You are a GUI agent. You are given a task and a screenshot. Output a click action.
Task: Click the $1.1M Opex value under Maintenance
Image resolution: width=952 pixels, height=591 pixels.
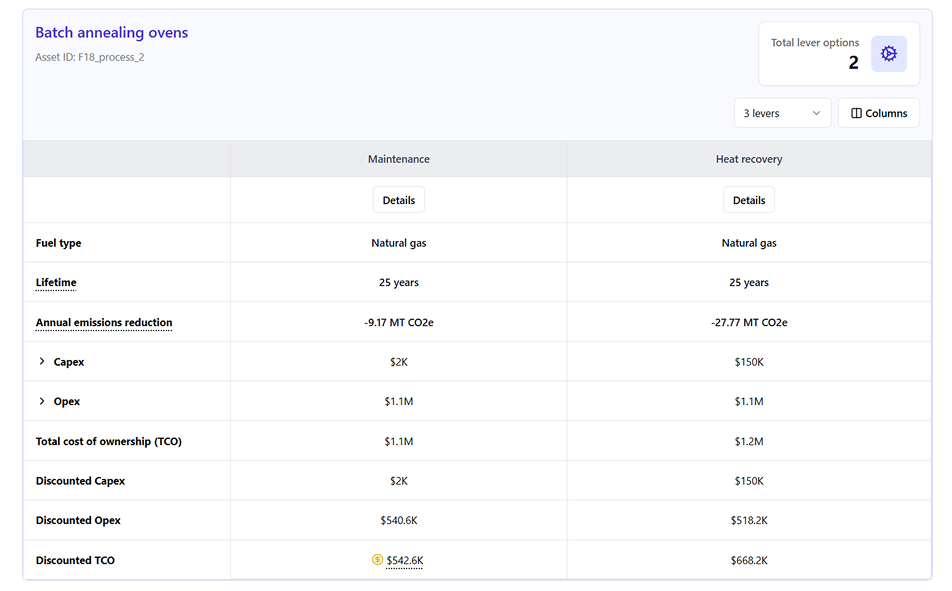pos(398,401)
